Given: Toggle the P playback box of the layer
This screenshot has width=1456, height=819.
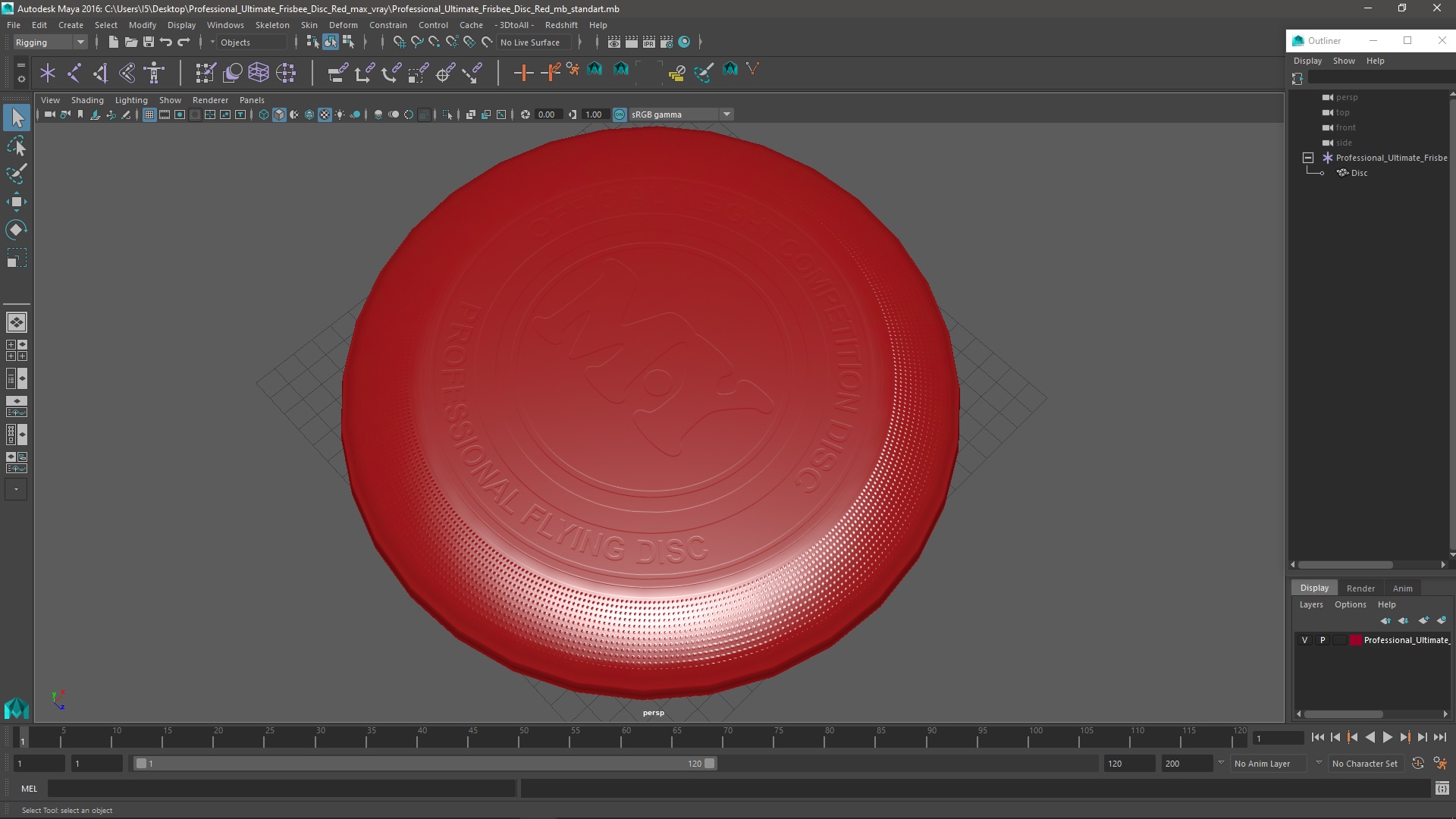Looking at the screenshot, I should 1323,640.
